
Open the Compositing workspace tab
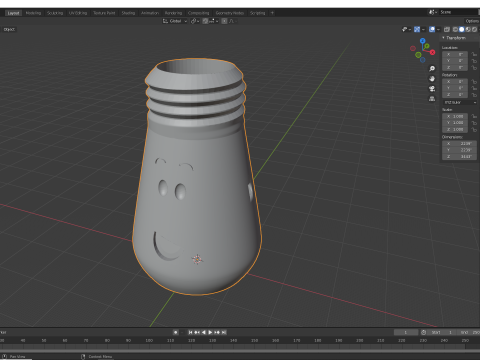pyautogui.click(x=199, y=13)
